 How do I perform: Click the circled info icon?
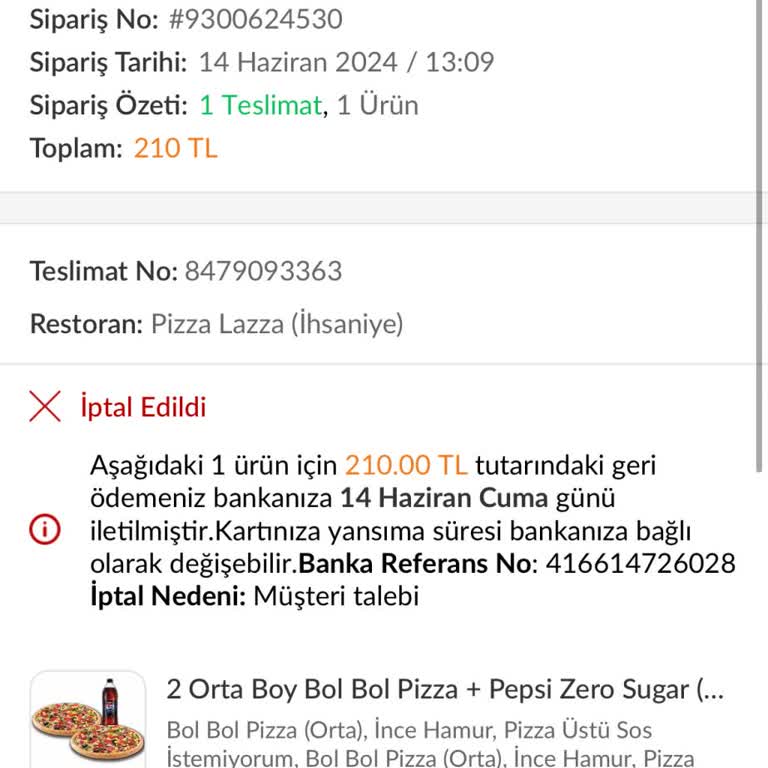point(45,530)
